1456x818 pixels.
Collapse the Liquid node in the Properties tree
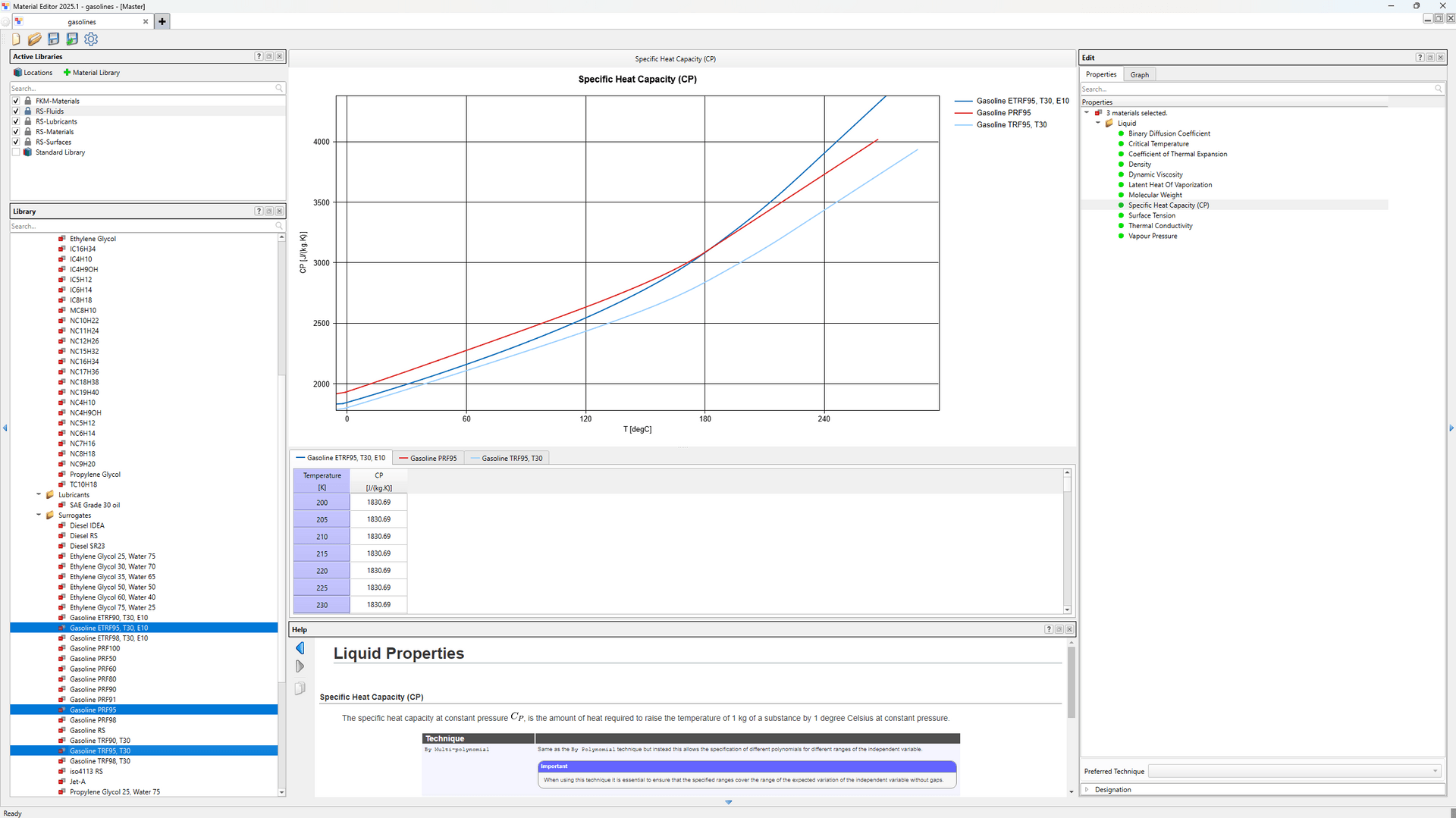click(x=1098, y=123)
